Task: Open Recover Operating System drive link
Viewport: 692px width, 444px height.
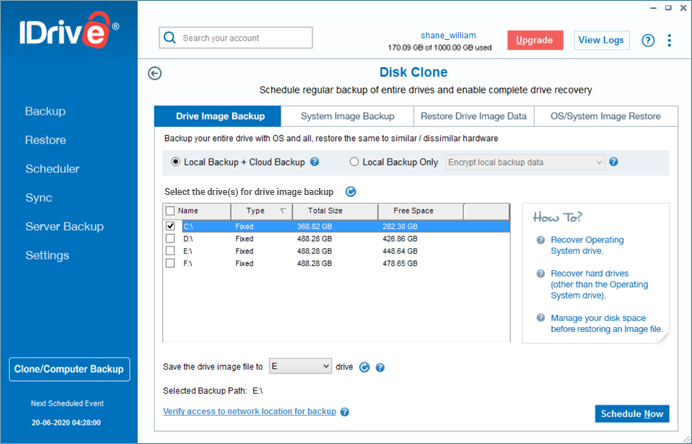Action: pos(587,245)
